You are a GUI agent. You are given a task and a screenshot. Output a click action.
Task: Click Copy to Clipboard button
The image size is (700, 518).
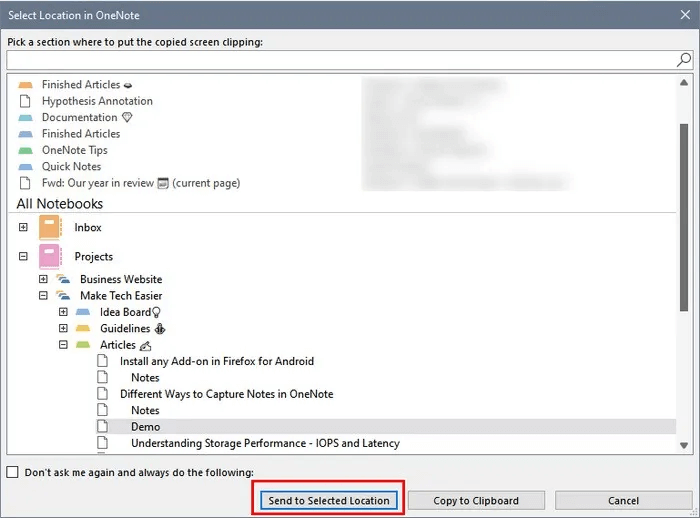pyautogui.click(x=476, y=501)
